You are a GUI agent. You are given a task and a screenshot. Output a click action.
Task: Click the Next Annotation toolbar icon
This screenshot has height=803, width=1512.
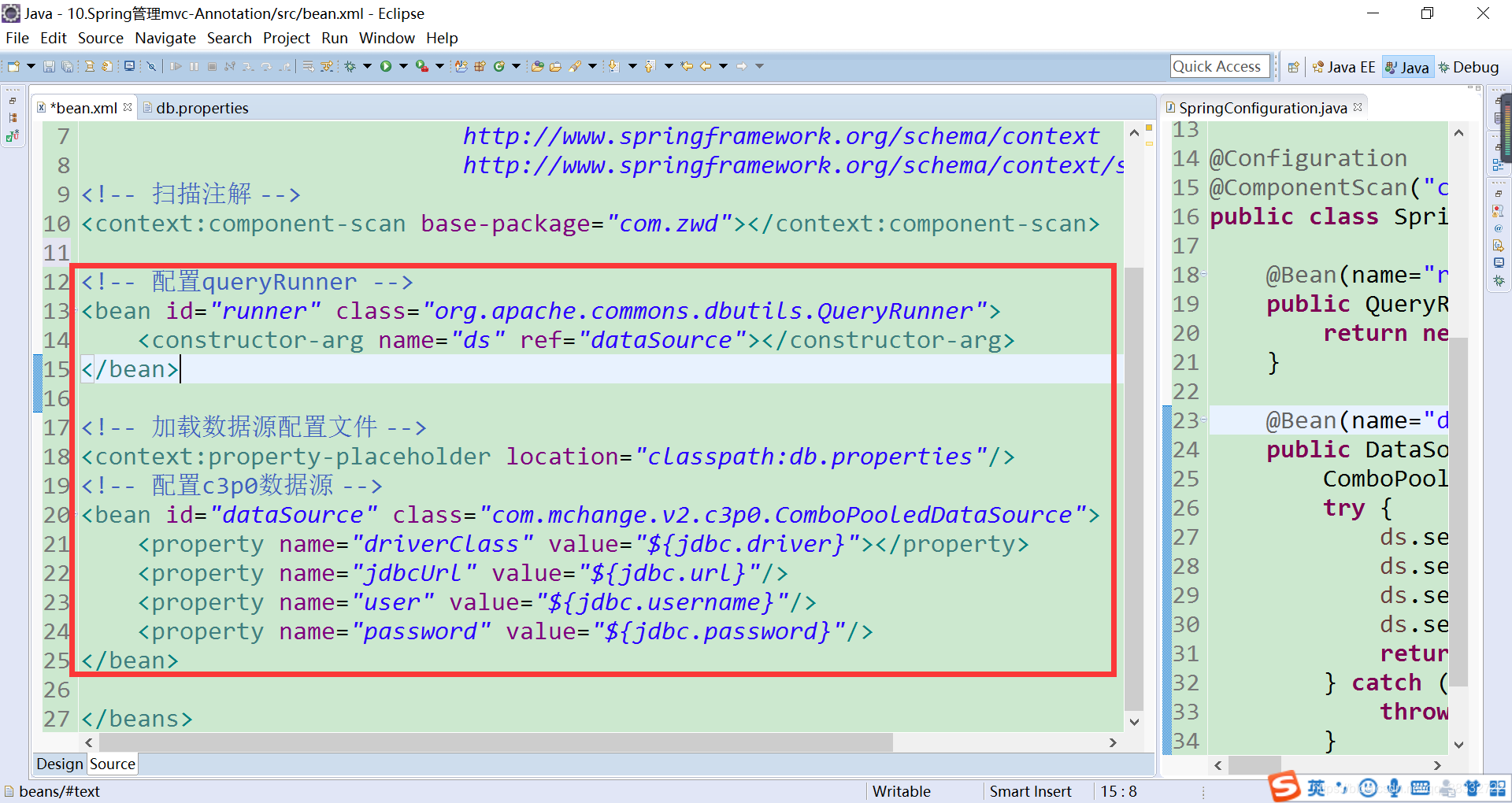(x=613, y=66)
